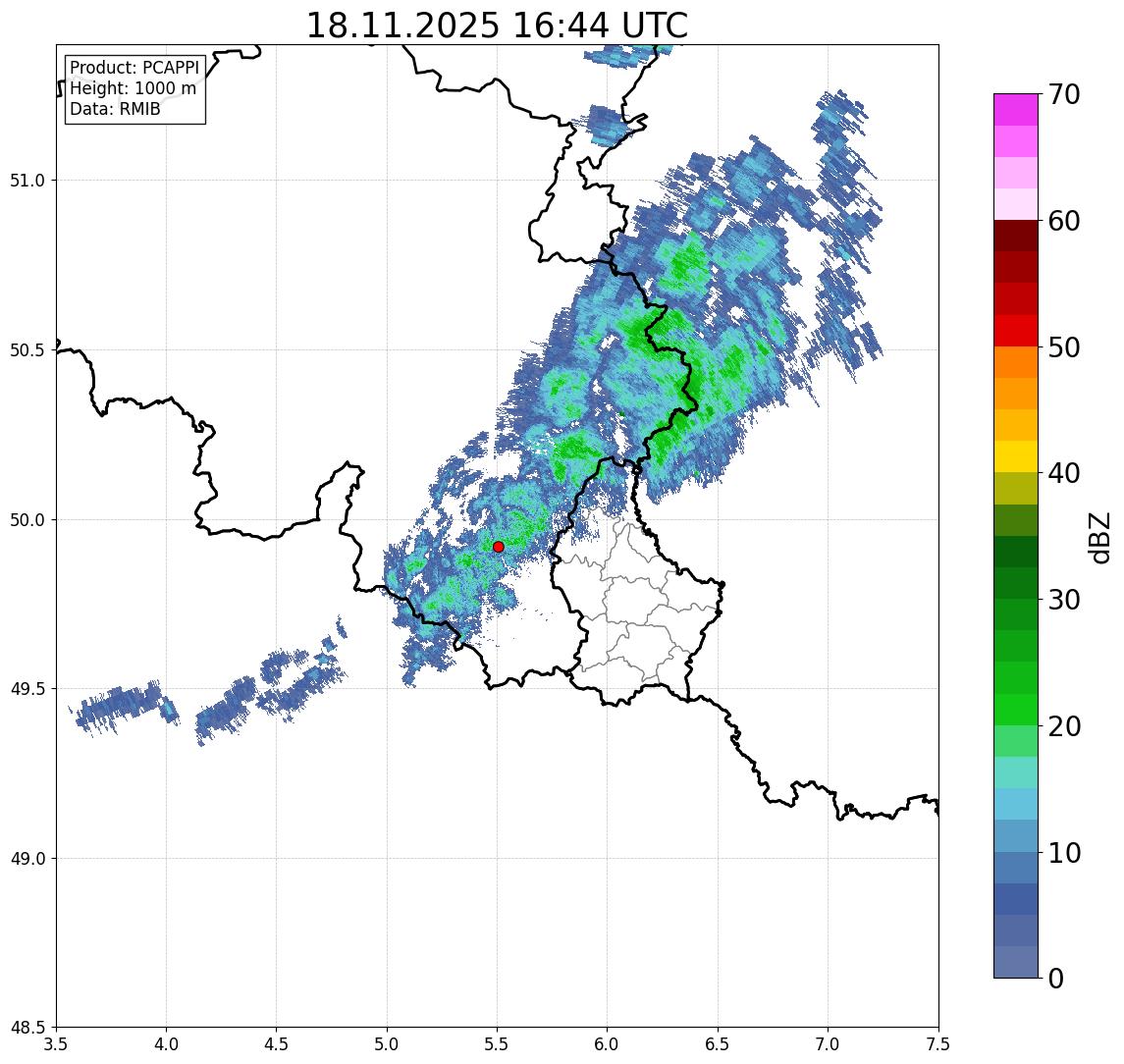This screenshot has height=1064, width=1124.
Task: Click the 'Data: RMIB' label
Action: pyautogui.click(x=115, y=109)
